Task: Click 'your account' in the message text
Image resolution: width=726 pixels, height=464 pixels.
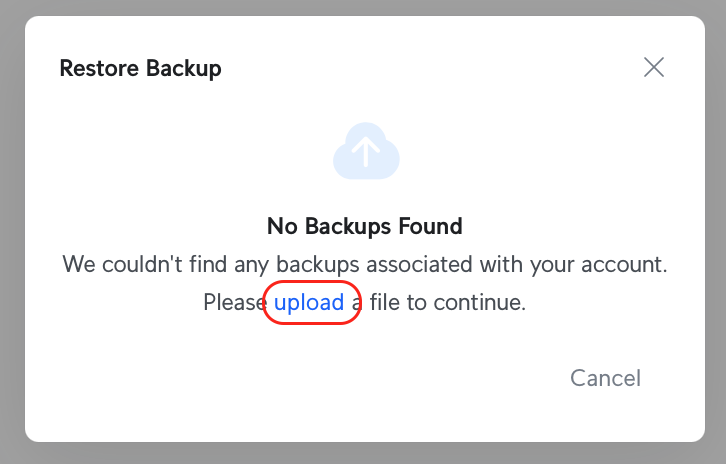Action: (x=598, y=265)
